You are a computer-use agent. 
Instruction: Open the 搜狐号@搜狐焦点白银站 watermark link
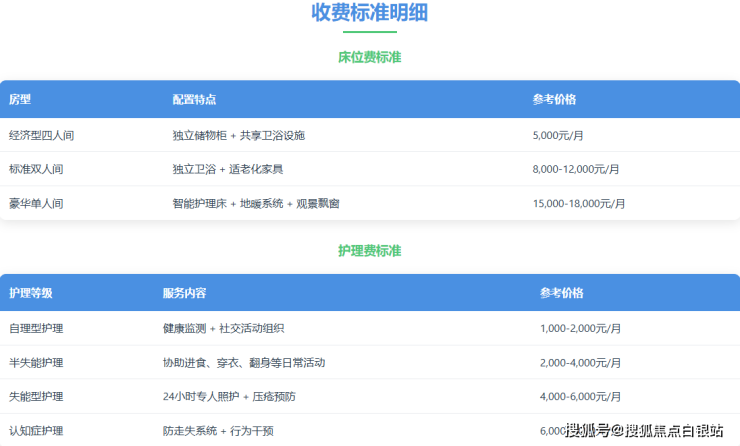(x=645, y=431)
